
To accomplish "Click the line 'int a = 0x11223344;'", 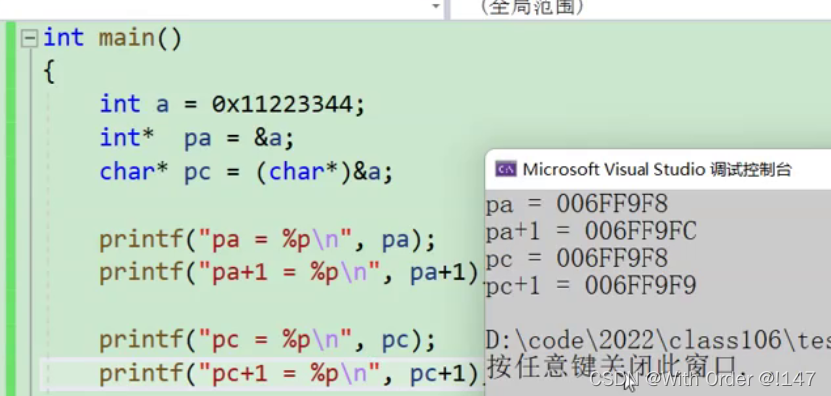I will click(x=233, y=104).
